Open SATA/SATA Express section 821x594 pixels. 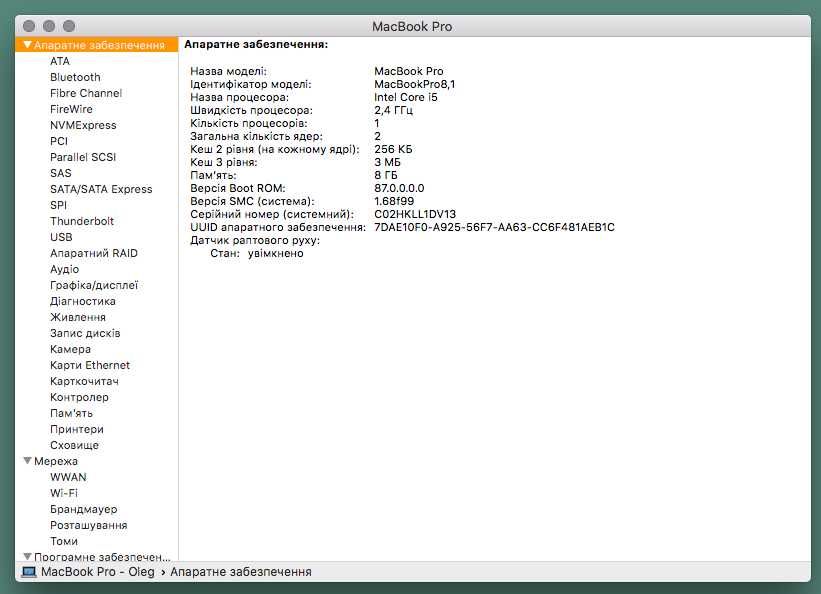pos(101,189)
